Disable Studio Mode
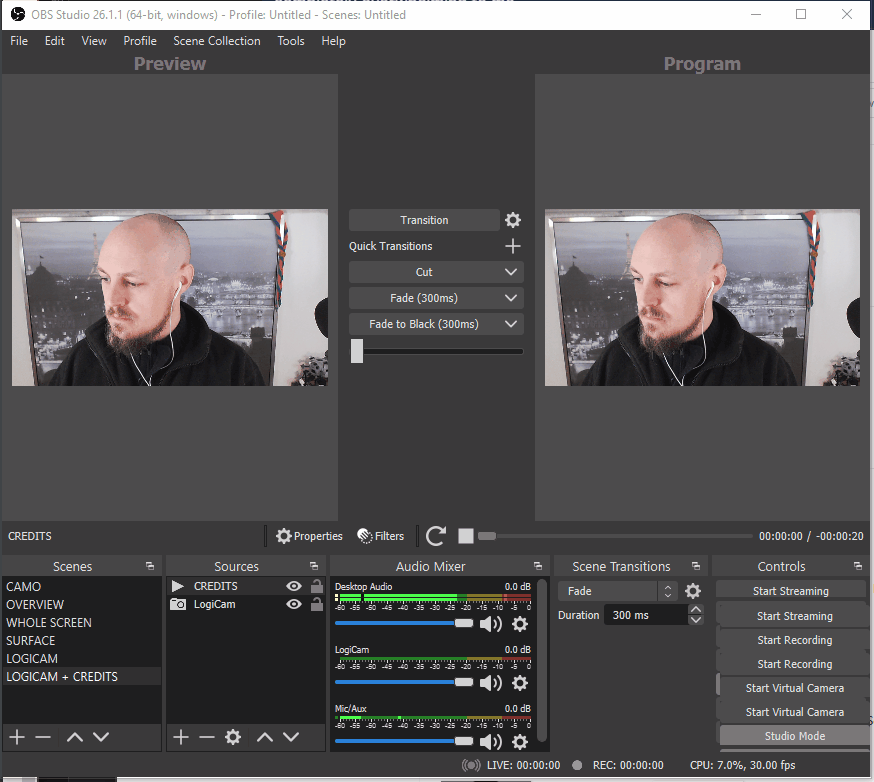Image resolution: width=874 pixels, height=782 pixels. pyautogui.click(x=793, y=735)
